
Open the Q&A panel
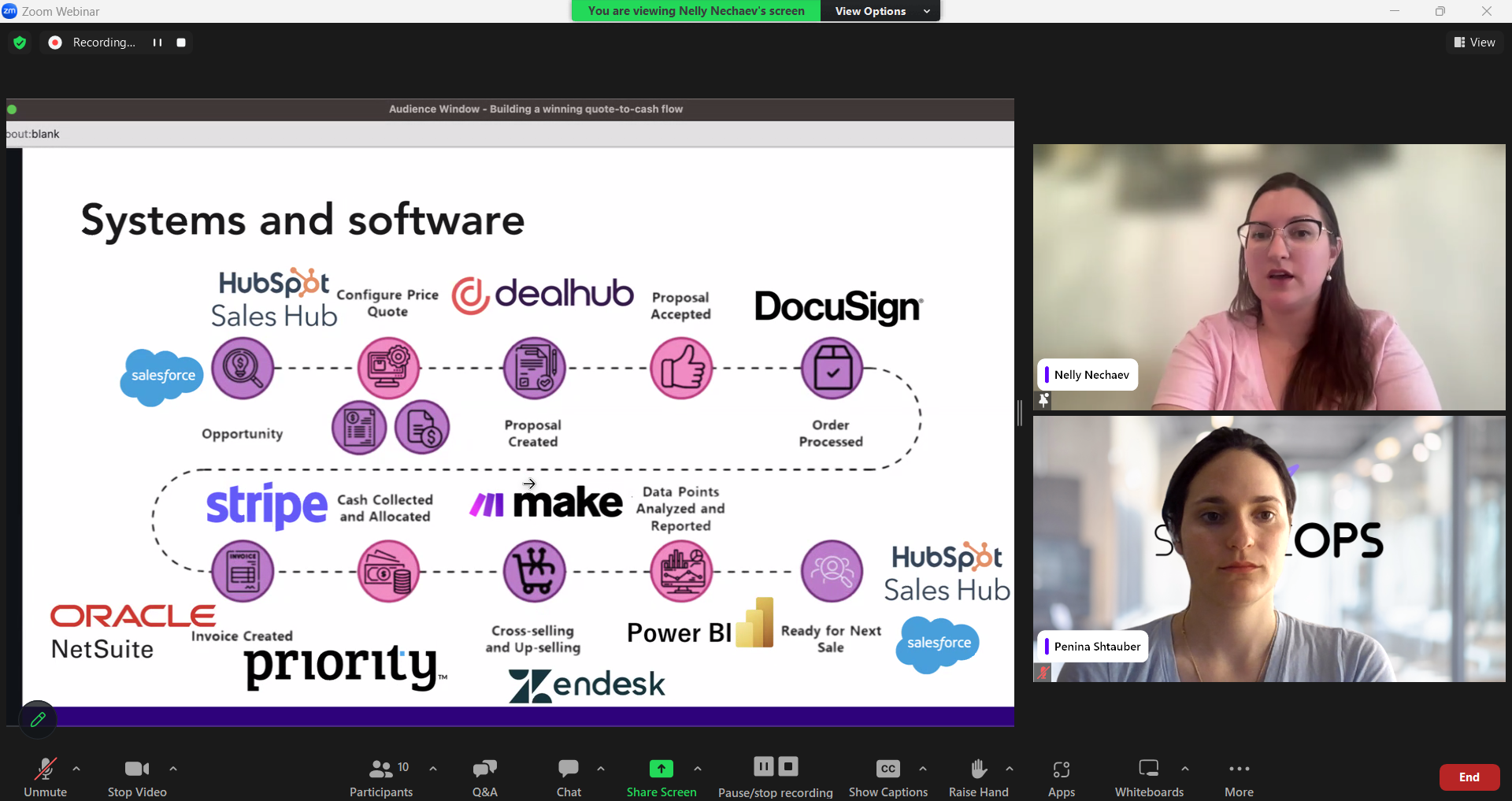[x=485, y=777]
